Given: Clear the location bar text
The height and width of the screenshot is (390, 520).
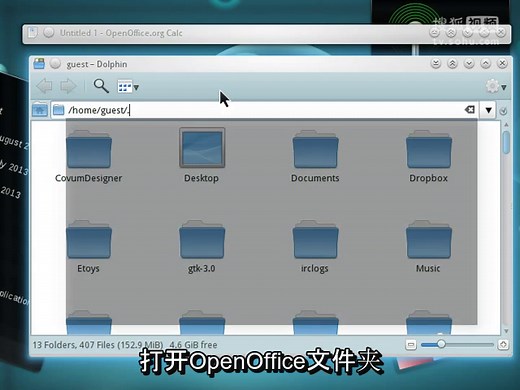Looking at the screenshot, I should coord(470,109).
